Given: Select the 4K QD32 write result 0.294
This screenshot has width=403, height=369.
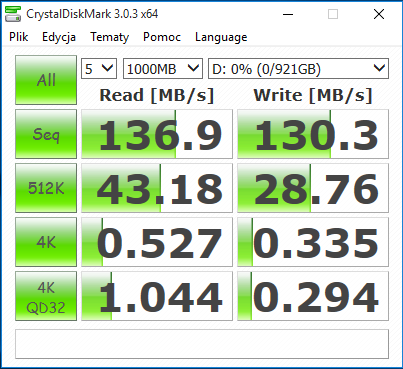Looking at the screenshot, I should 313,296.
